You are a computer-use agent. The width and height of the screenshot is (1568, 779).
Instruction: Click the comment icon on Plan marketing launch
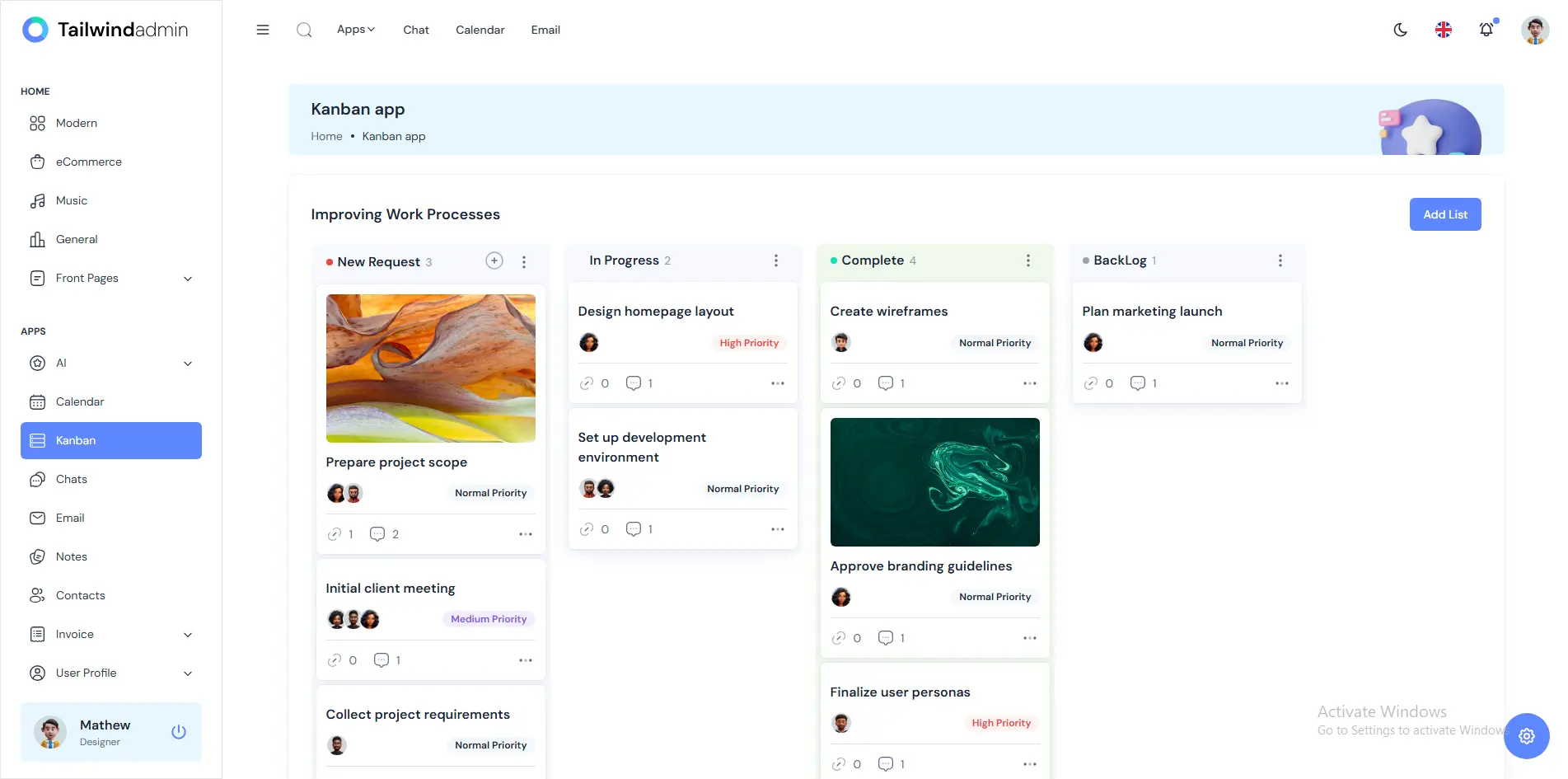[1138, 383]
